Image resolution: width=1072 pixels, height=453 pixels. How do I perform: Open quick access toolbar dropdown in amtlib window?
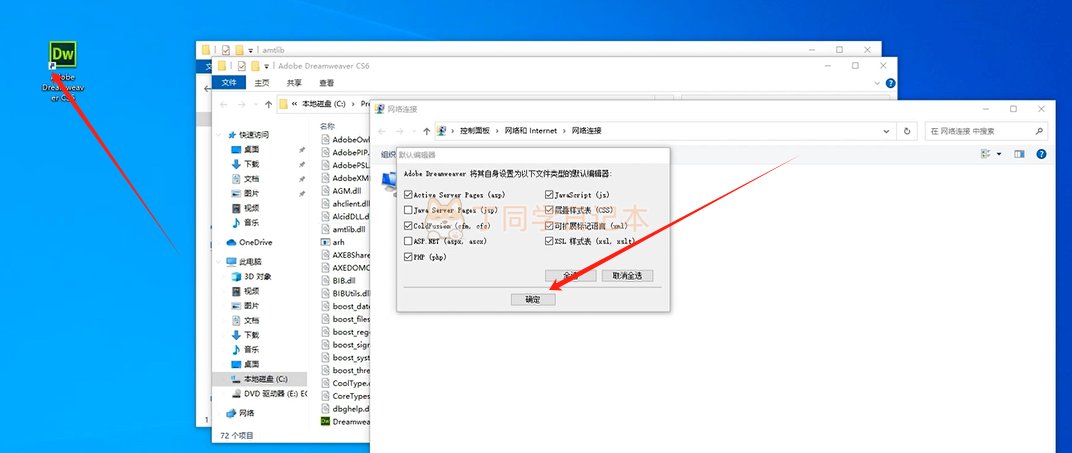(250, 50)
